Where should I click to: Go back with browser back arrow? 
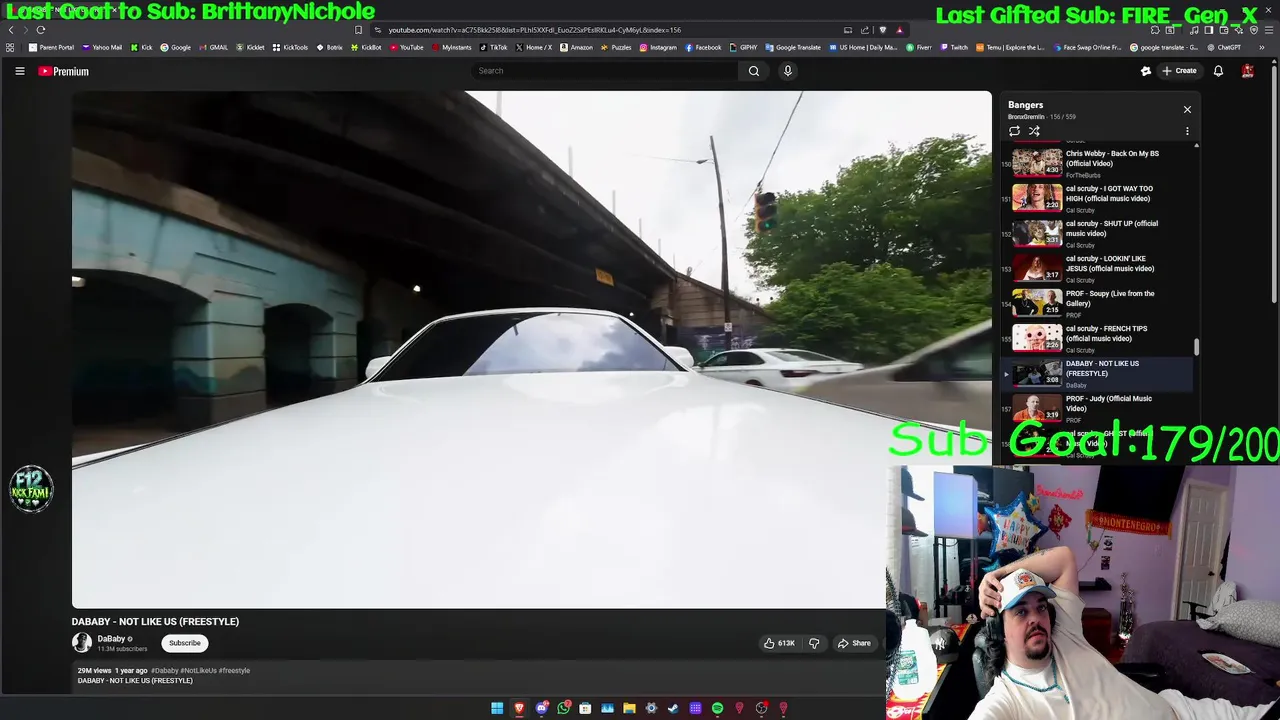coord(11,30)
